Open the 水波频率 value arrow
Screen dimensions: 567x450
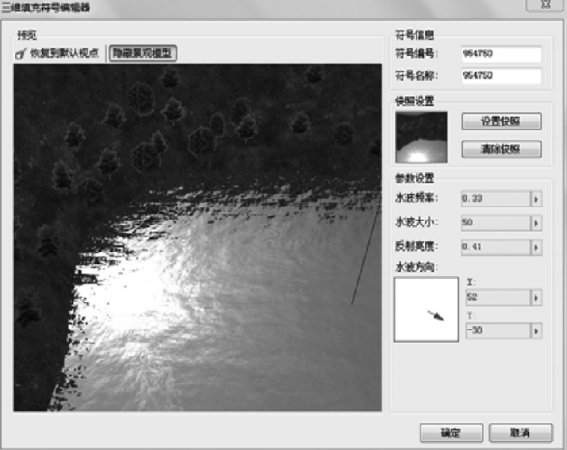point(536,199)
